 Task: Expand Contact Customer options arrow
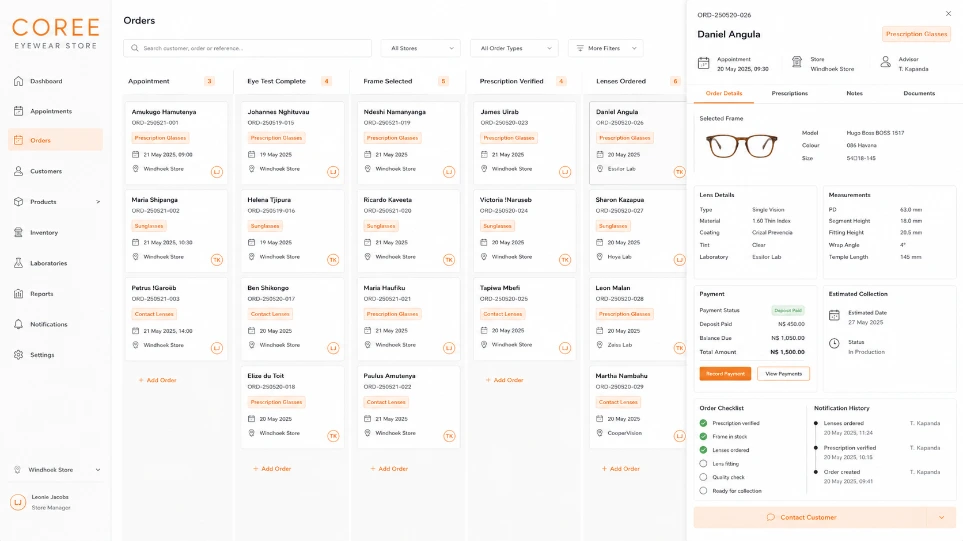tap(942, 518)
